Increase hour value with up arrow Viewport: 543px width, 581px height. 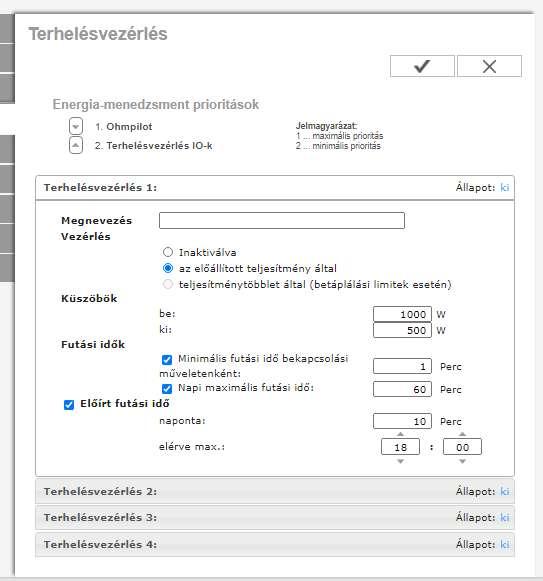coord(400,434)
